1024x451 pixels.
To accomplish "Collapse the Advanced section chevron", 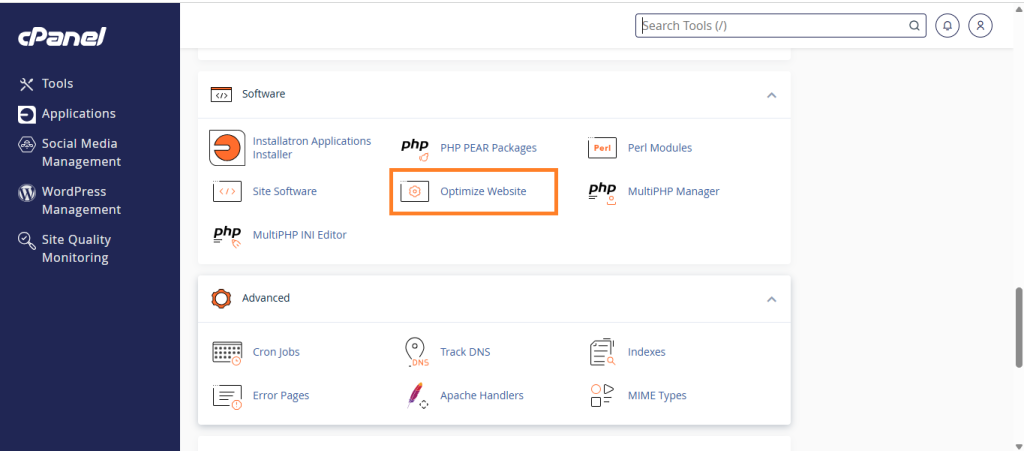I will point(771,299).
